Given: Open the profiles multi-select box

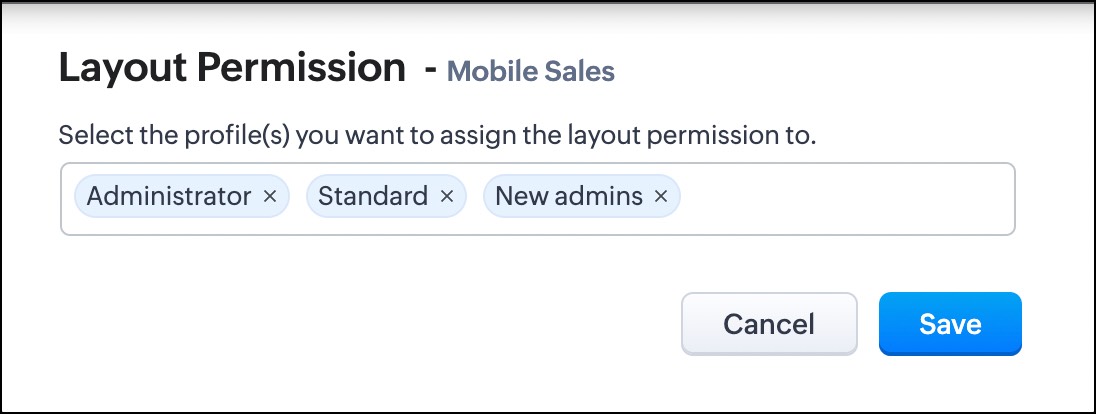Looking at the screenshot, I should pos(850,199).
